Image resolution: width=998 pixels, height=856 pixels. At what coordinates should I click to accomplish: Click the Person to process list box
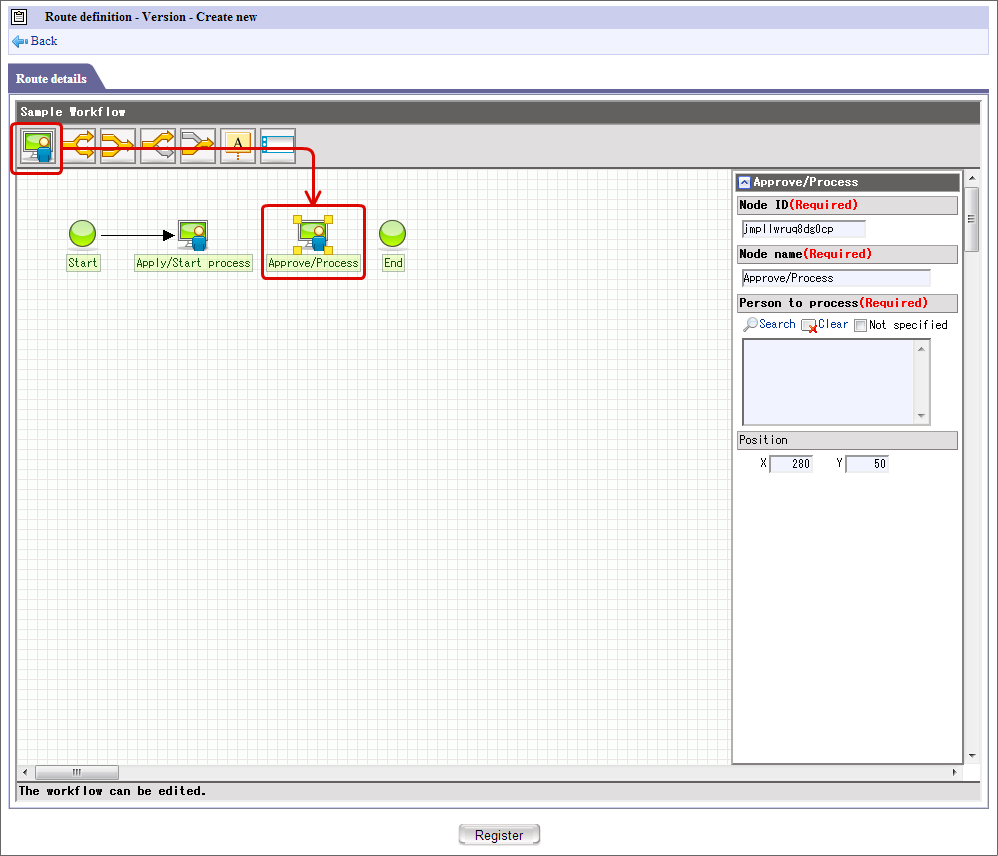pos(829,382)
